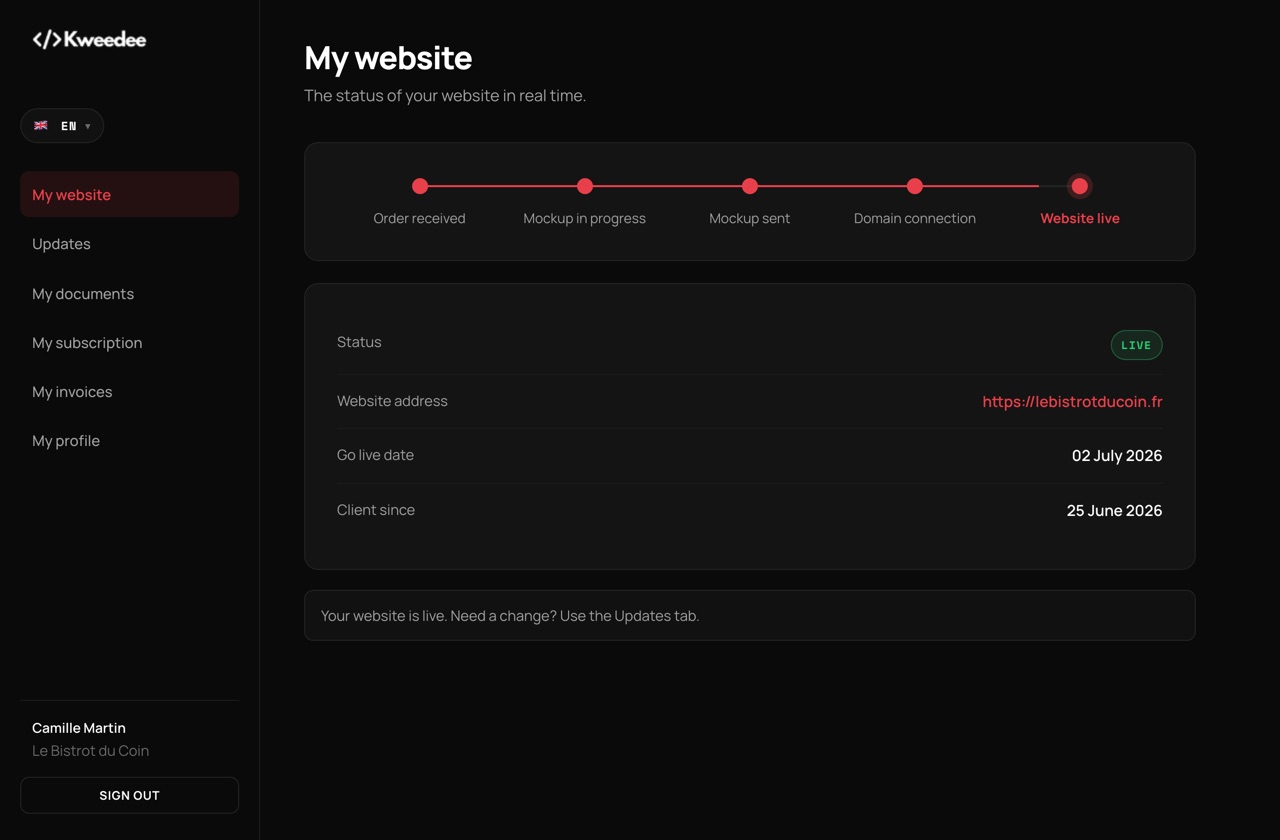Click the Le Bistrot du Coin text
Screen dimensions: 1280x840
pyautogui.click(x=90, y=751)
